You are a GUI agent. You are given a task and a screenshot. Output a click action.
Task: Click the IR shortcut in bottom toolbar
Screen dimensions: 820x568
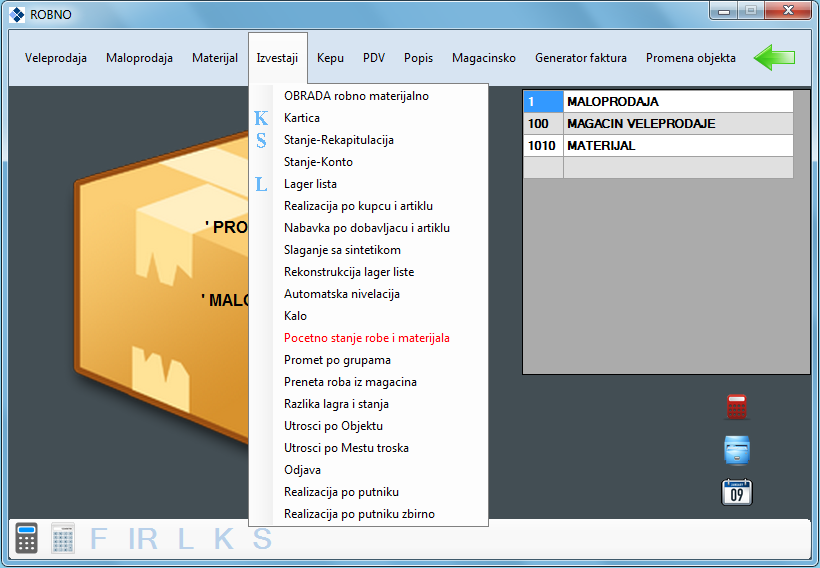click(x=143, y=539)
